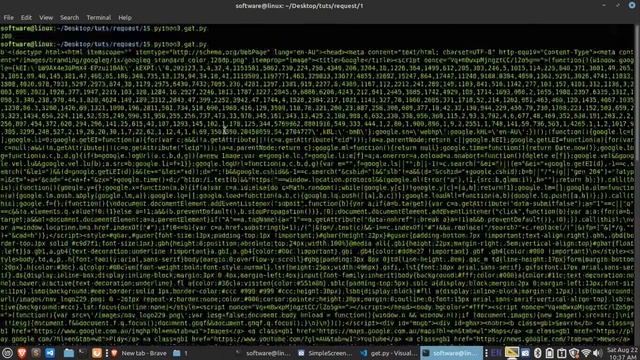The width and height of the screenshot is (640, 360).
Task: Switch to New tab - Brave window
Action: 139,353
